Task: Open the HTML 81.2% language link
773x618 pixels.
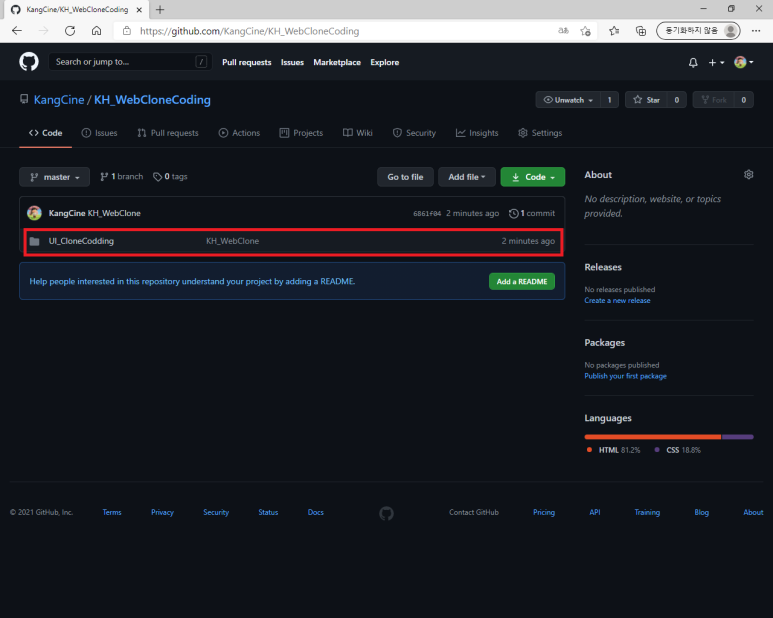Action: point(613,450)
